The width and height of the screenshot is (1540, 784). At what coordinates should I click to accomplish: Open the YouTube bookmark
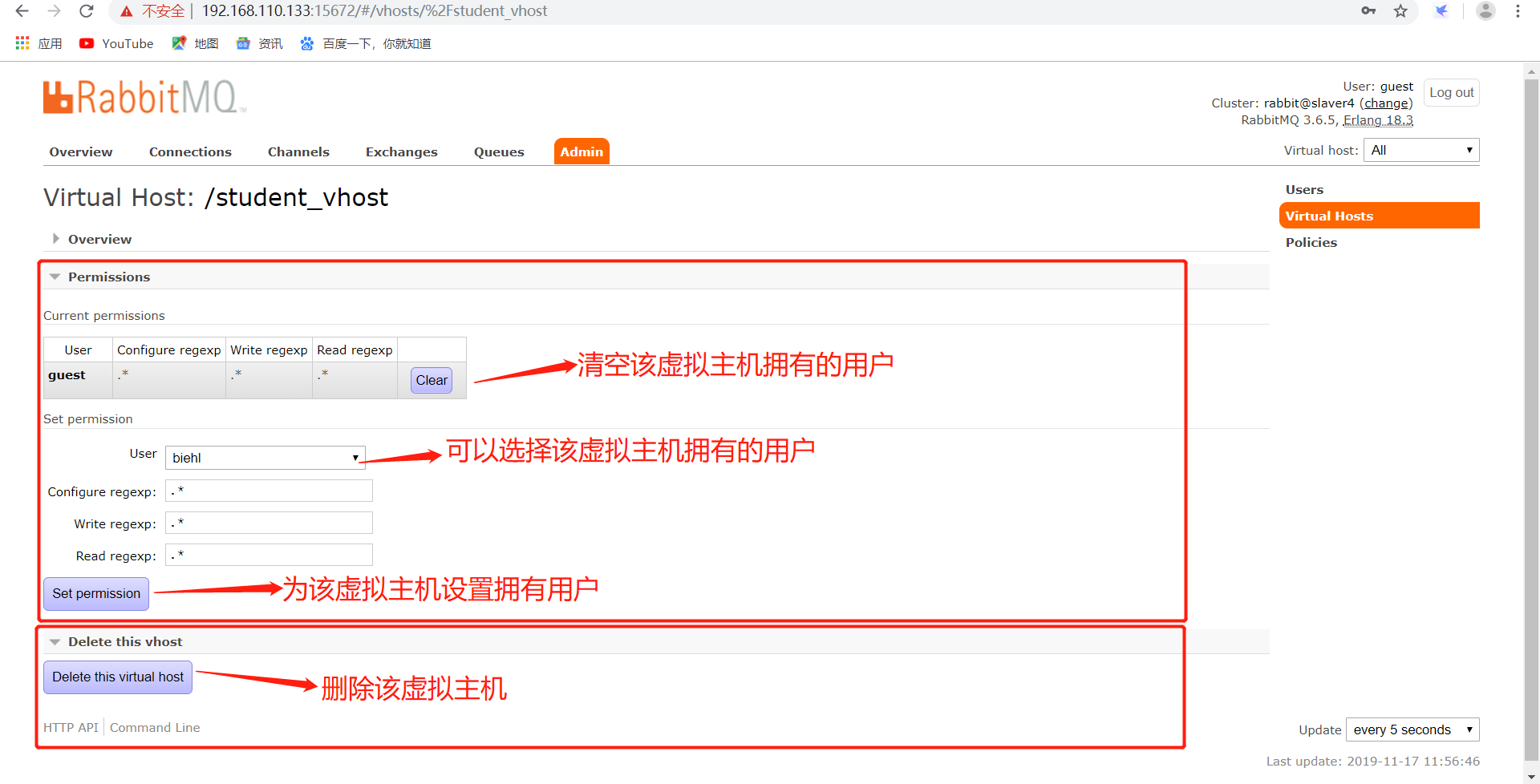pyautogui.click(x=116, y=43)
